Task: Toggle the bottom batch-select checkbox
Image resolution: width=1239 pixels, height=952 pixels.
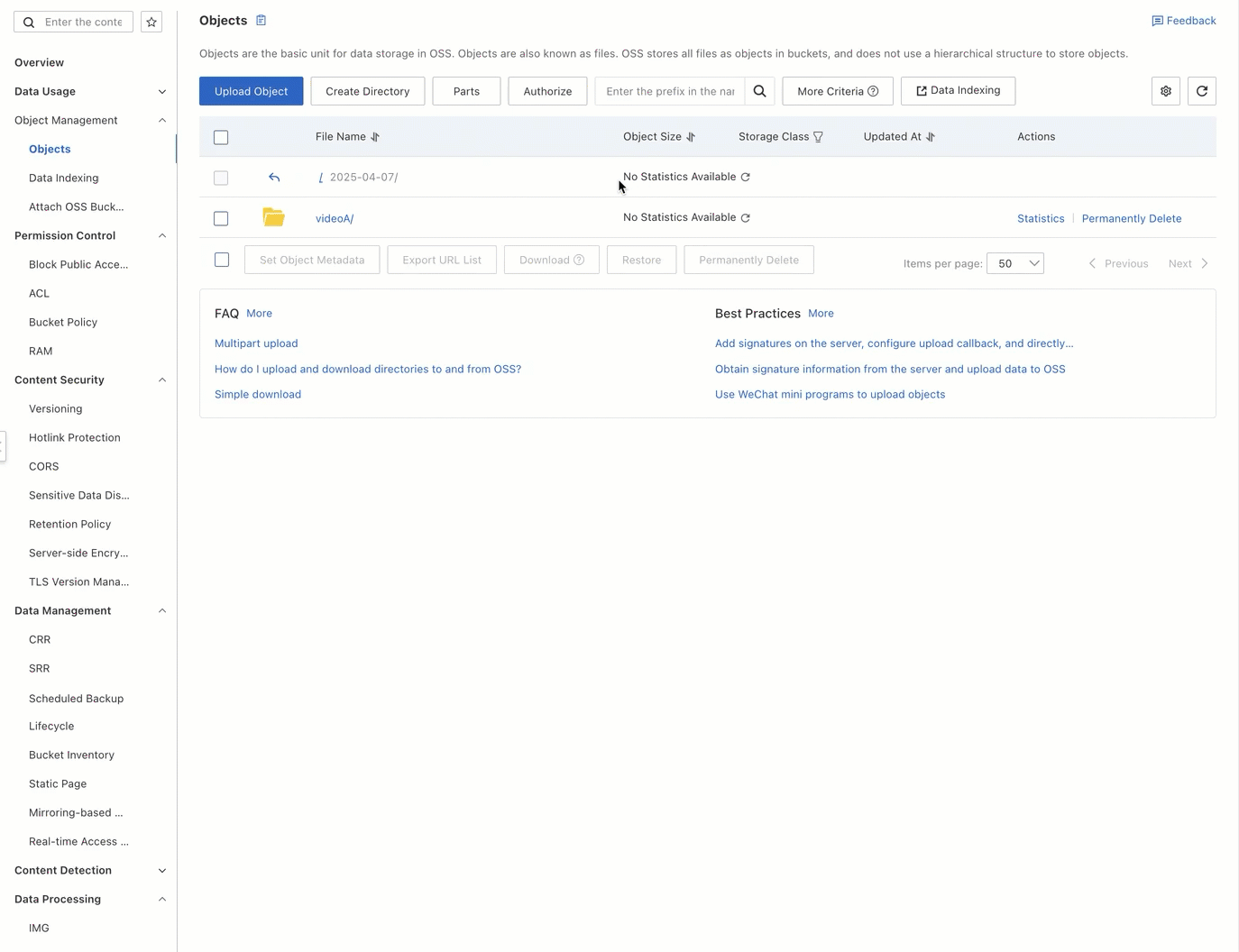Action: tap(222, 260)
